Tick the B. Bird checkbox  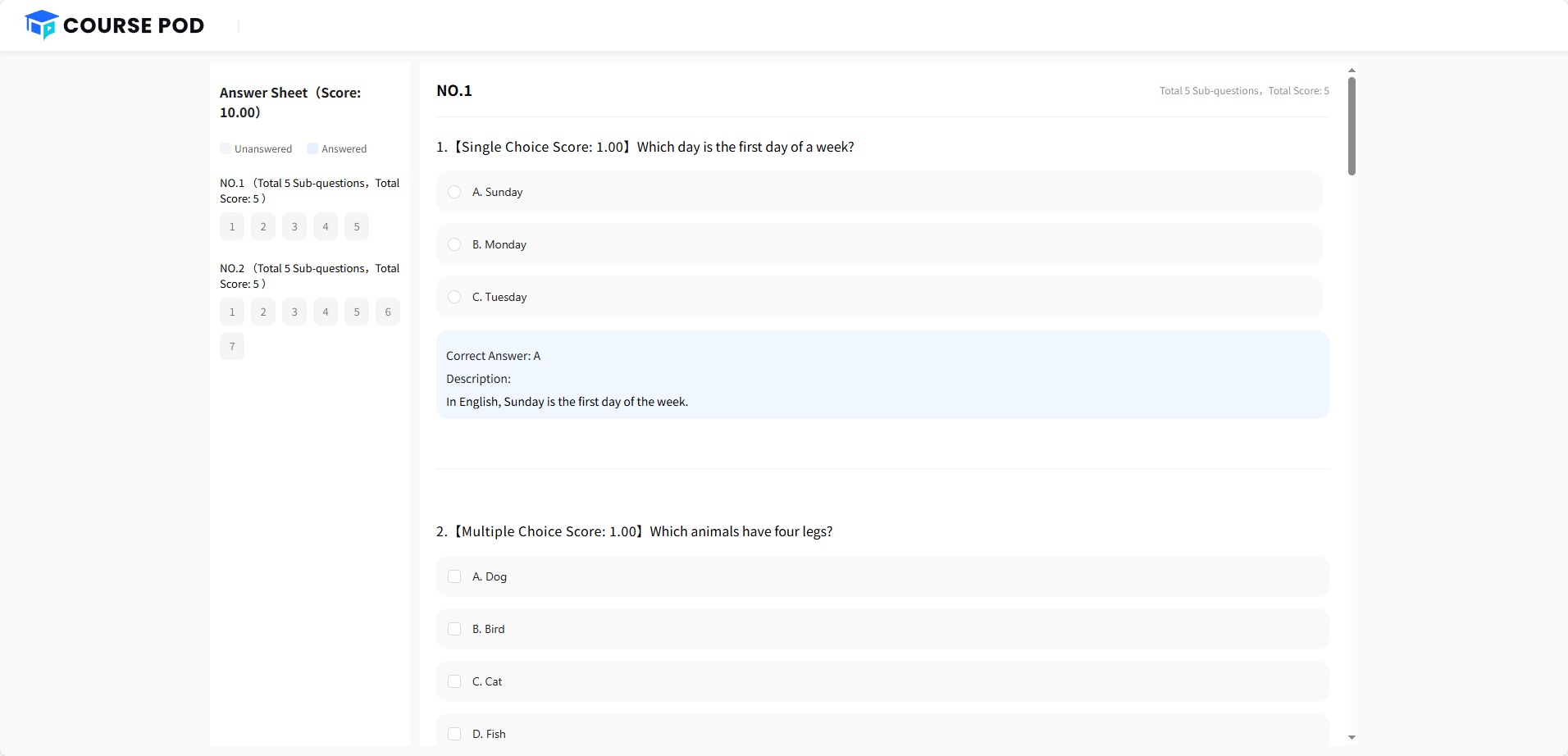pos(454,629)
